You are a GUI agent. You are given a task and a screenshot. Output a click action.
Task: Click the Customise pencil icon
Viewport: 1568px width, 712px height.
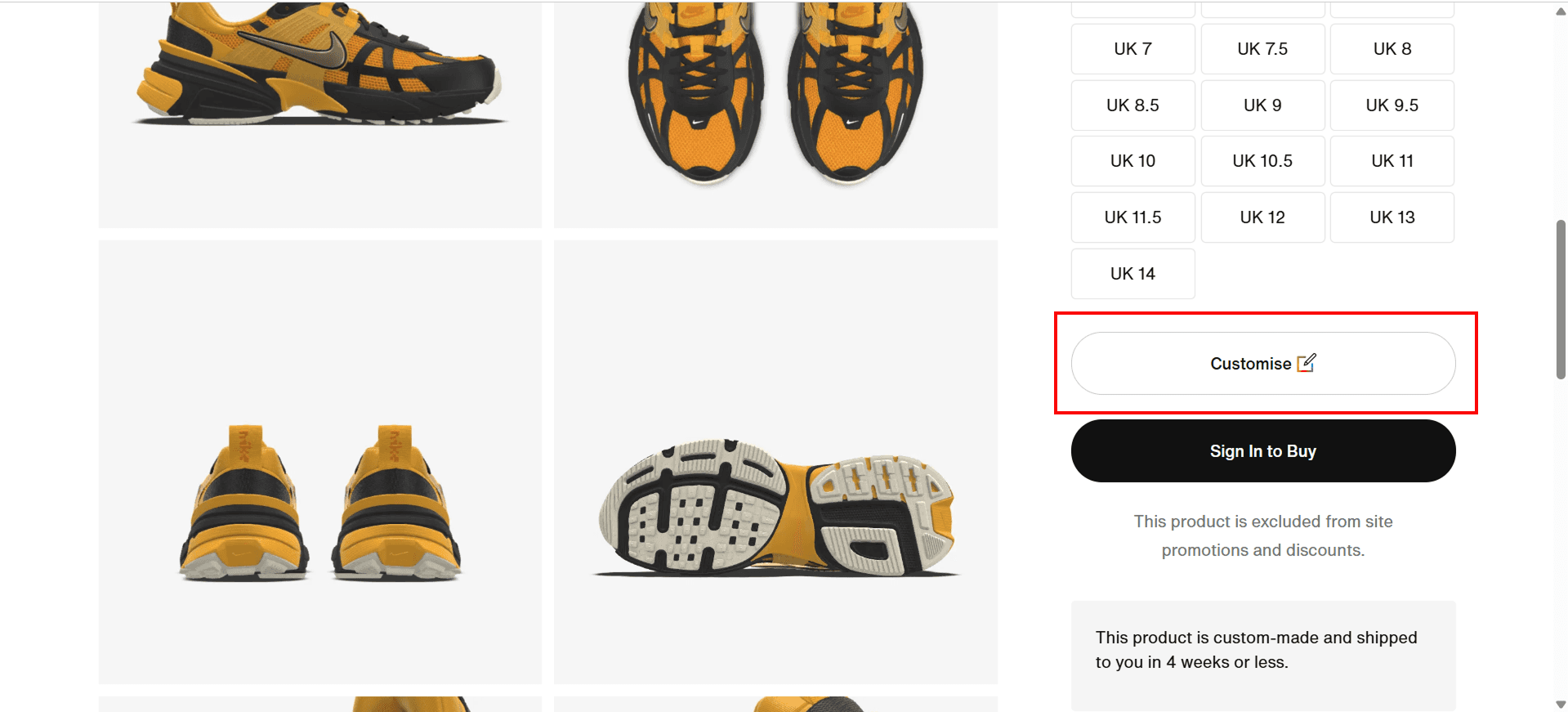click(1307, 362)
